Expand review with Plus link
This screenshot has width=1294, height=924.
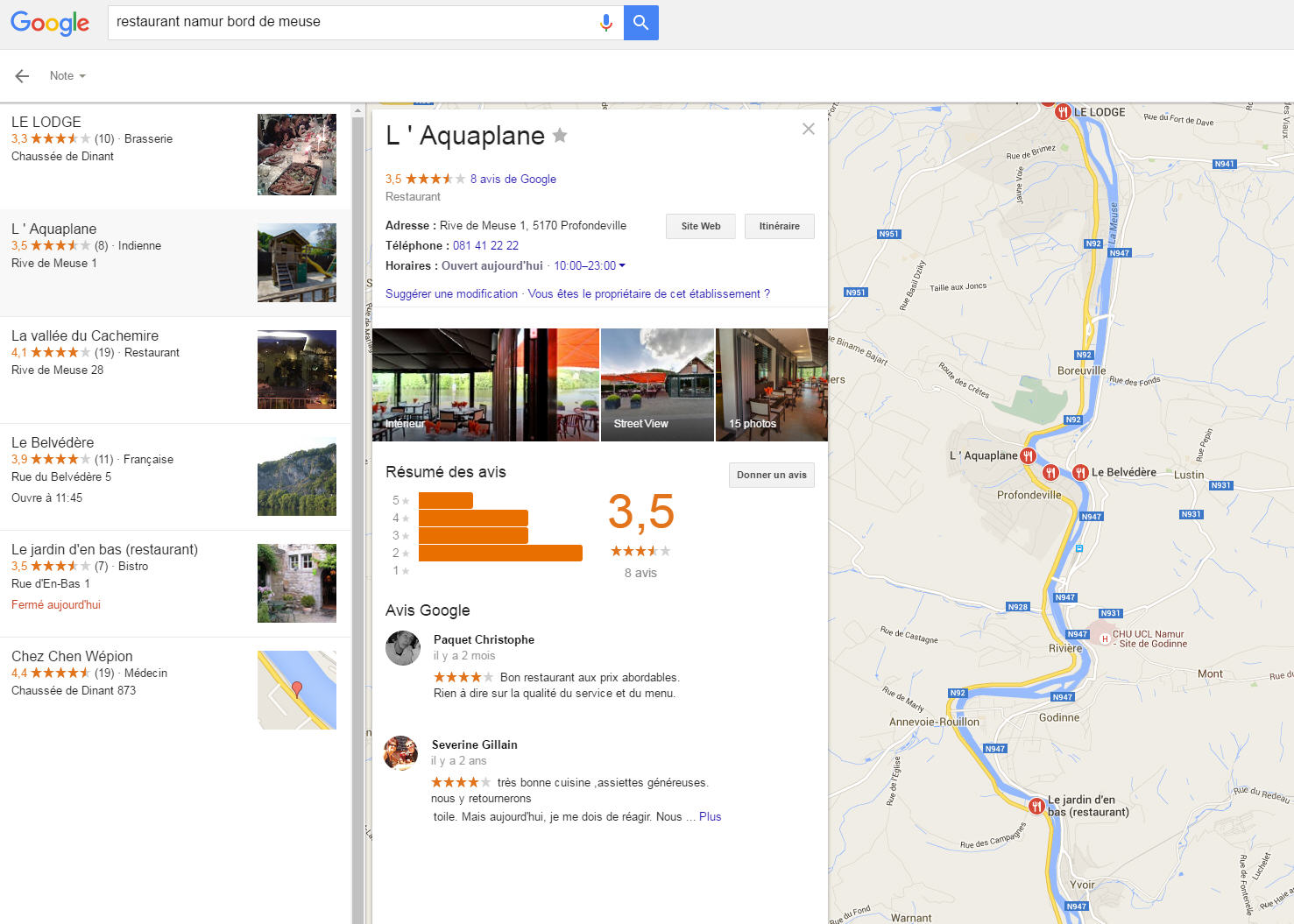[x=711, y=816]
